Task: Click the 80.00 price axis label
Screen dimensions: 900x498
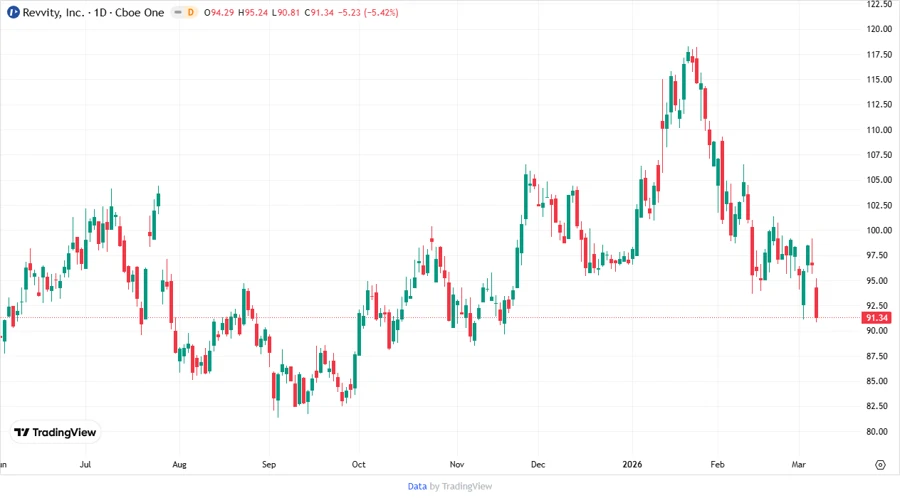Action: tap(879, 431)
